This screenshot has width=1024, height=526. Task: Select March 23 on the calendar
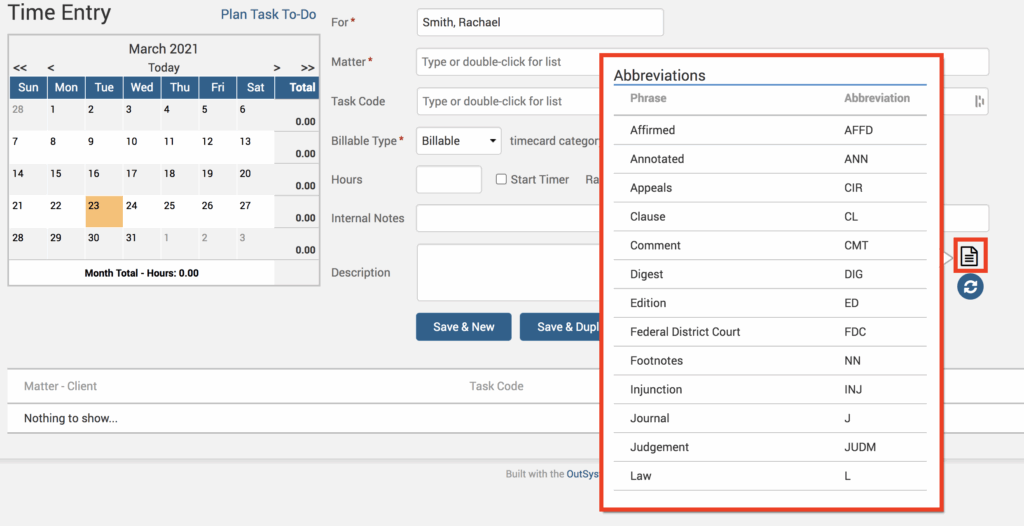click(x=103, y=211)
